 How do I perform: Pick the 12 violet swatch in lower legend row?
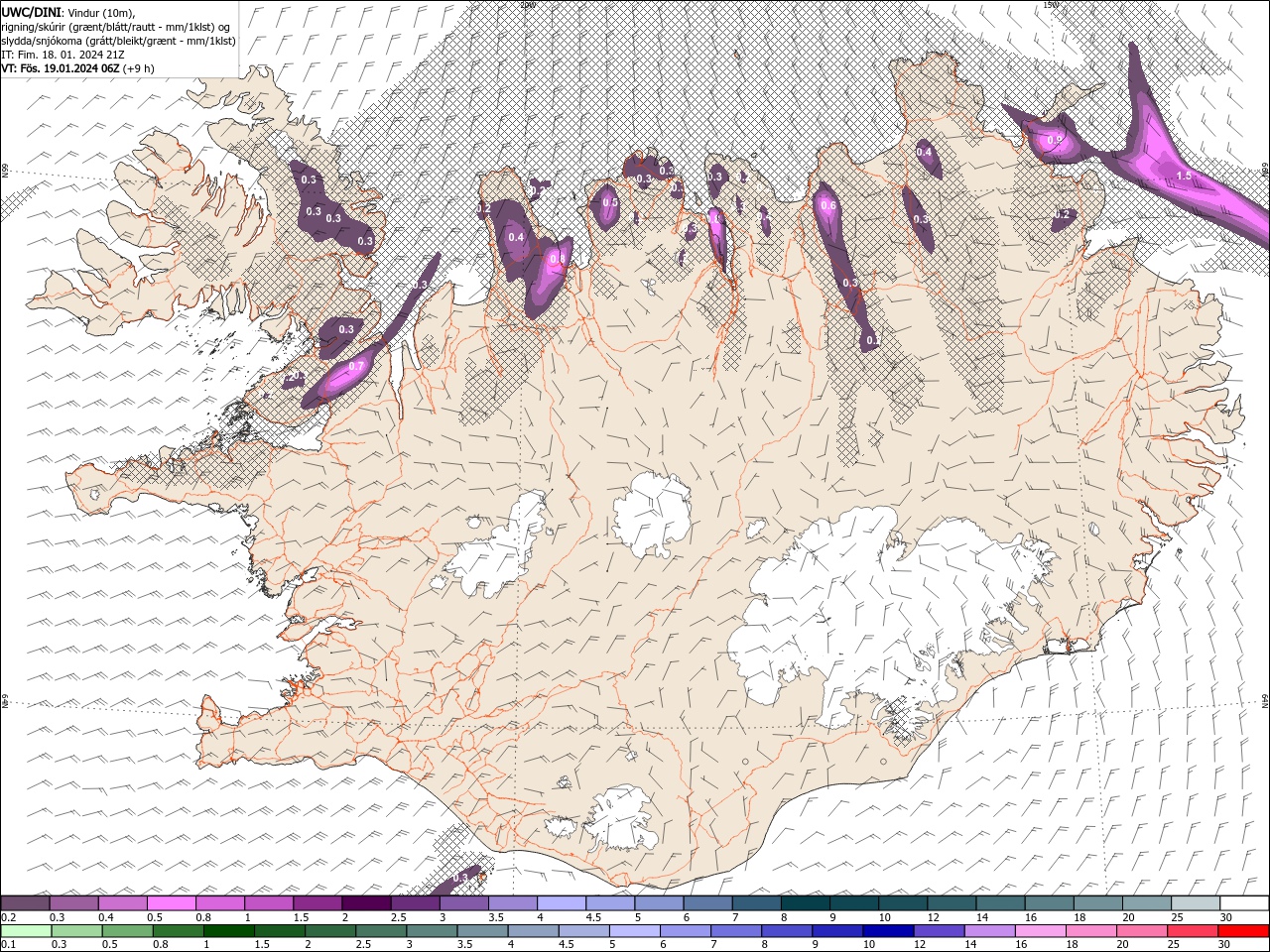click(939, 931)
